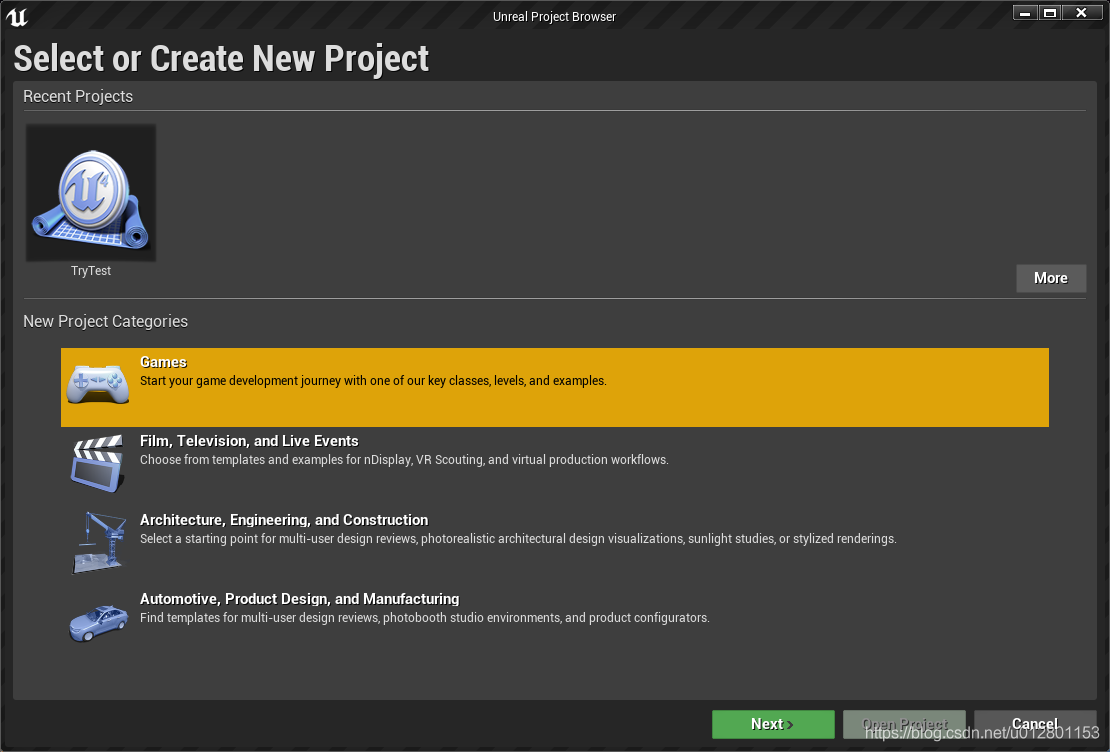
Task: Select Automotive, Product Design, and Manufacturing title
Action: pos(299,599)
